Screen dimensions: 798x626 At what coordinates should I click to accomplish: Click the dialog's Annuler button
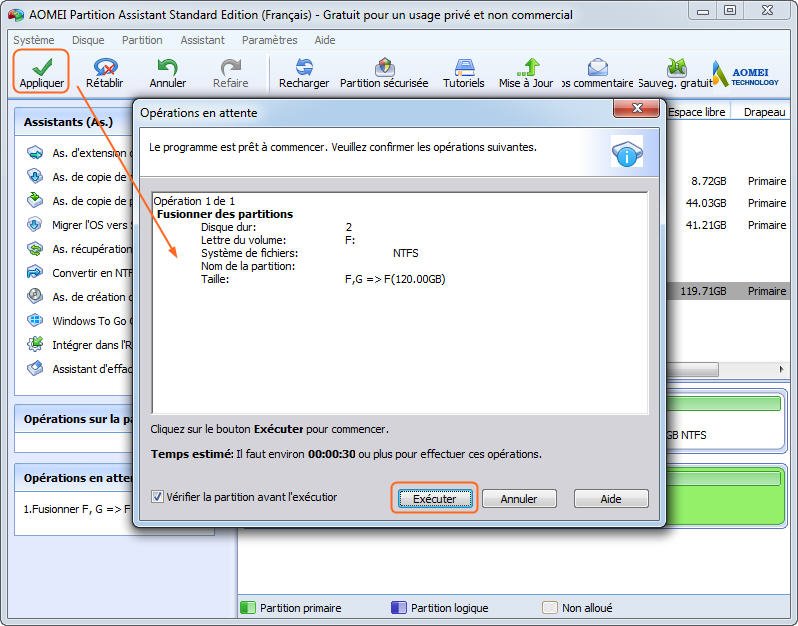pyautogui.click(x=519, y=499)
